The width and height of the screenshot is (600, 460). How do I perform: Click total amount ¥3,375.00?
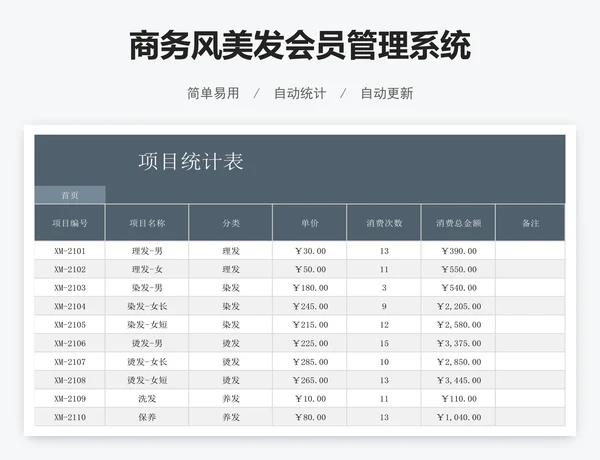[458, 343]
